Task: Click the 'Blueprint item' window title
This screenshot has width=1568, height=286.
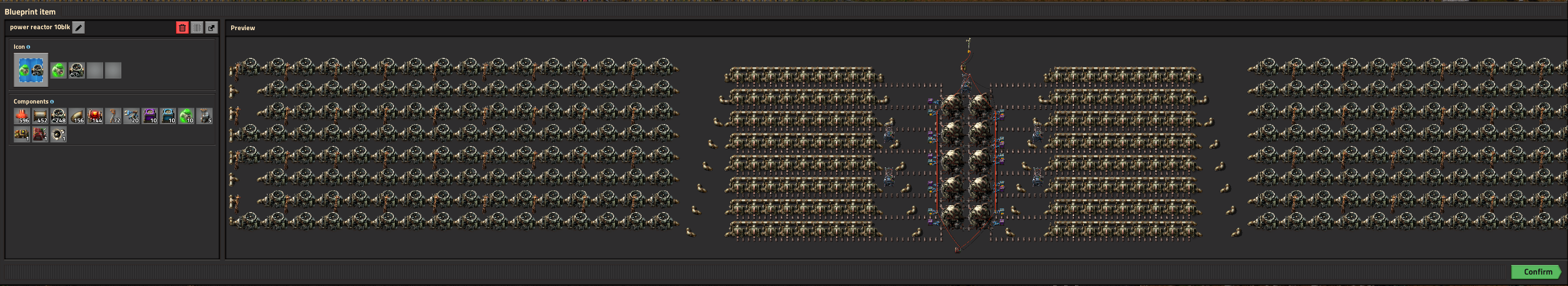Action: pos(30,11)
